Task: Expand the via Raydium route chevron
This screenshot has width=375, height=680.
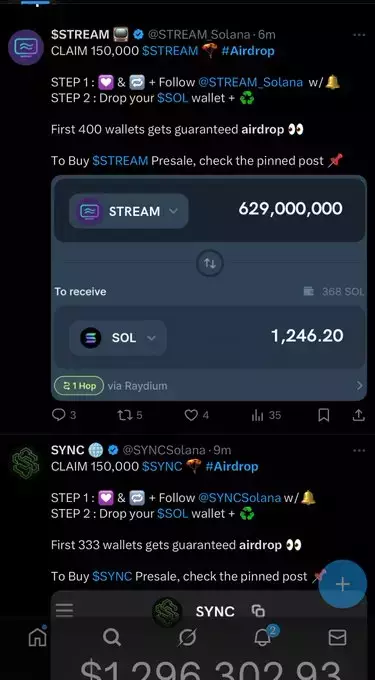Action: 359,386
